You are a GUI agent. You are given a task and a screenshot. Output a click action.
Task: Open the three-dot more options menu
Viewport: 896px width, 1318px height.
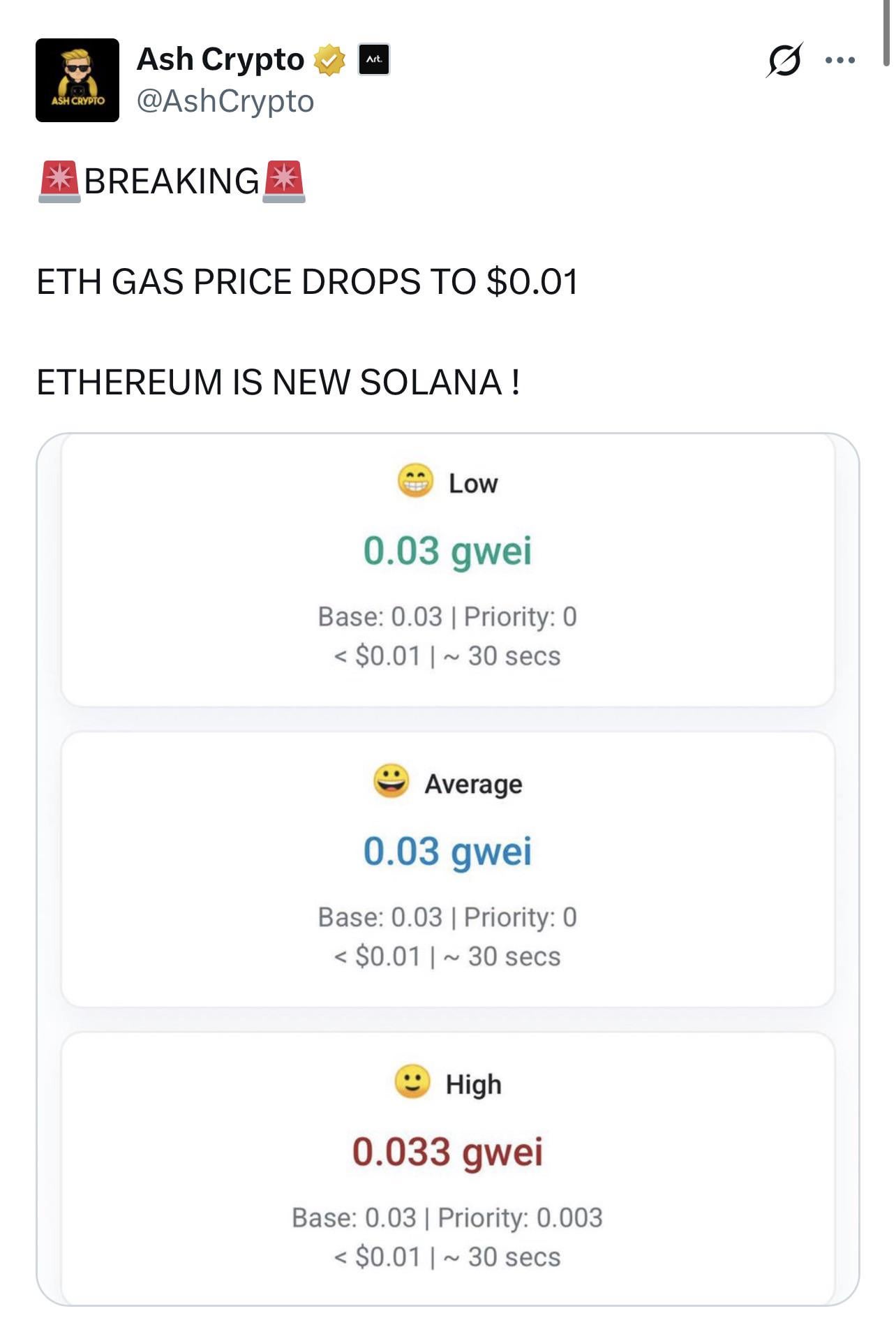coord(839,61)
